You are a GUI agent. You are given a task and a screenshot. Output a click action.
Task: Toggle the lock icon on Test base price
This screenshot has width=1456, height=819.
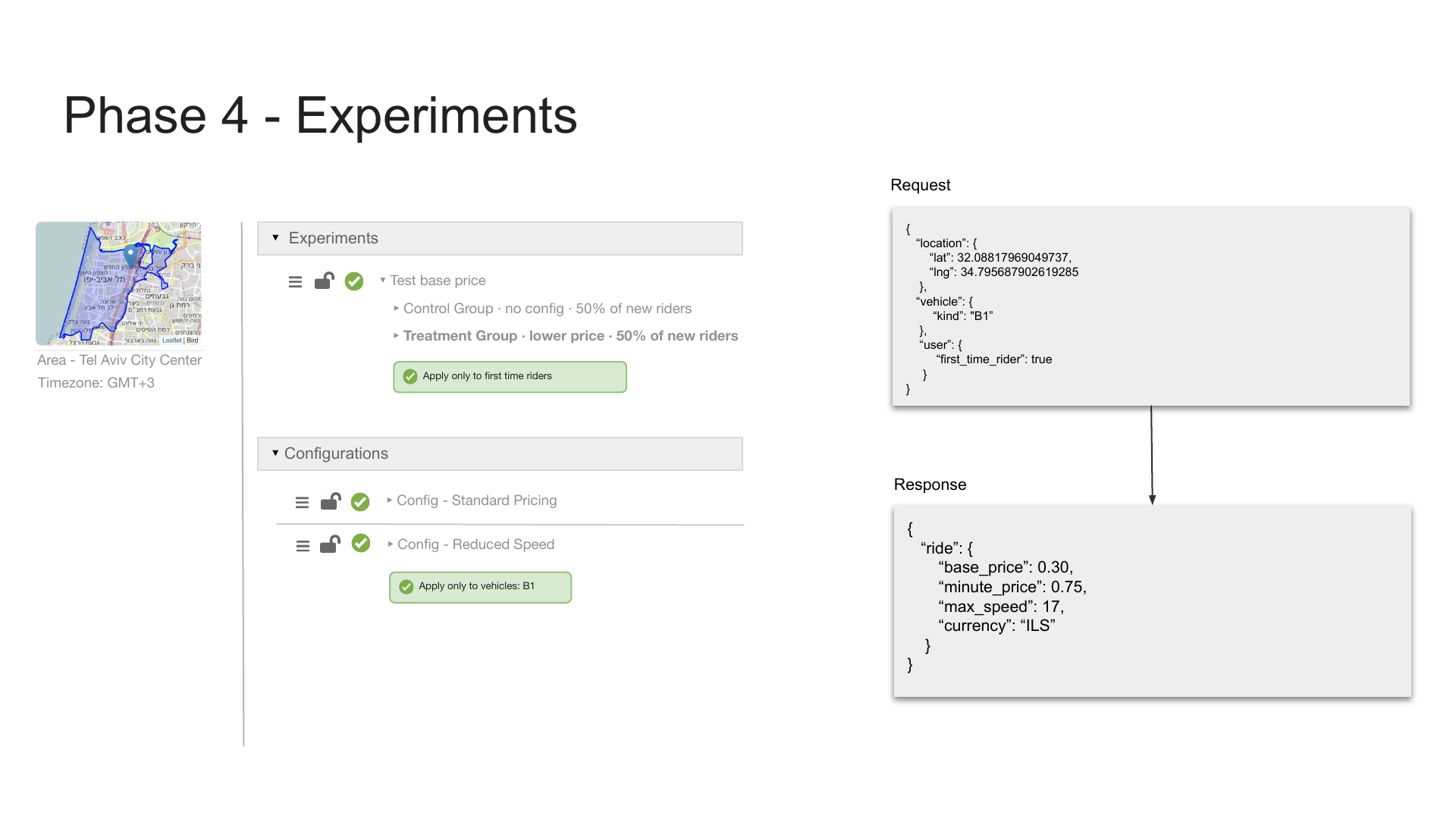tap(325, 281)
